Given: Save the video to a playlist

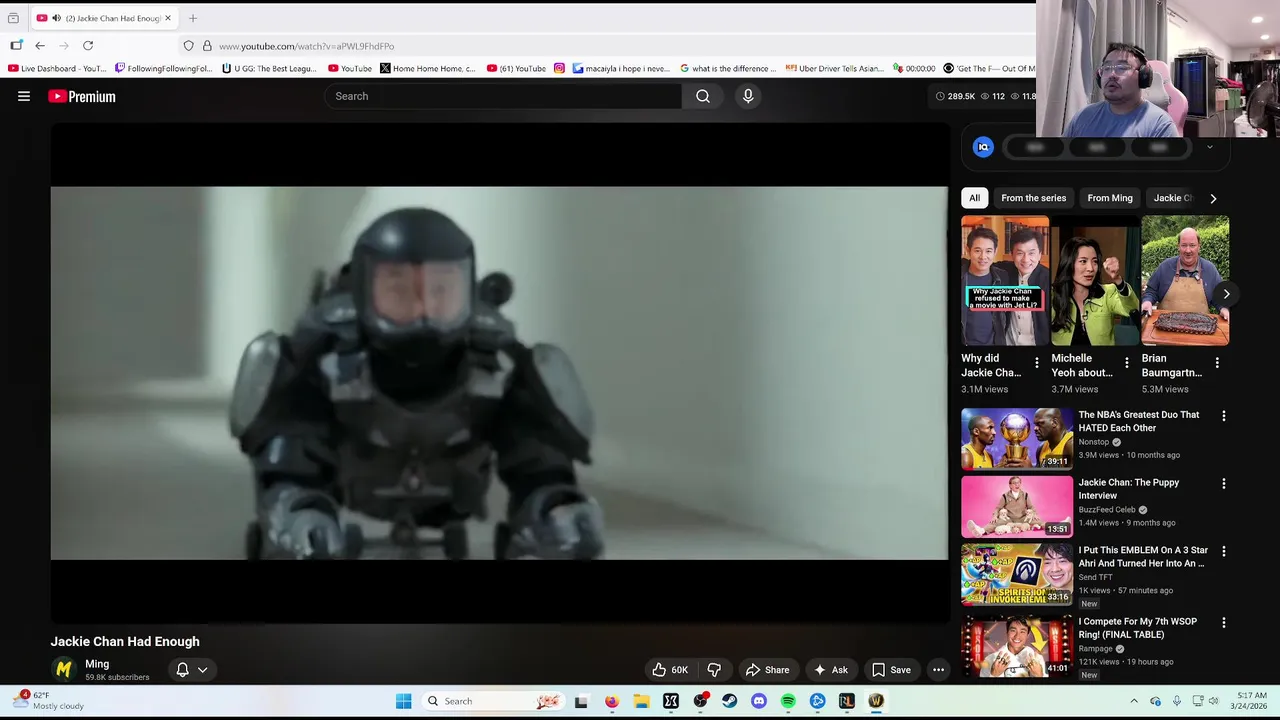Looking at the screenshot, I should tap(891, 670).
